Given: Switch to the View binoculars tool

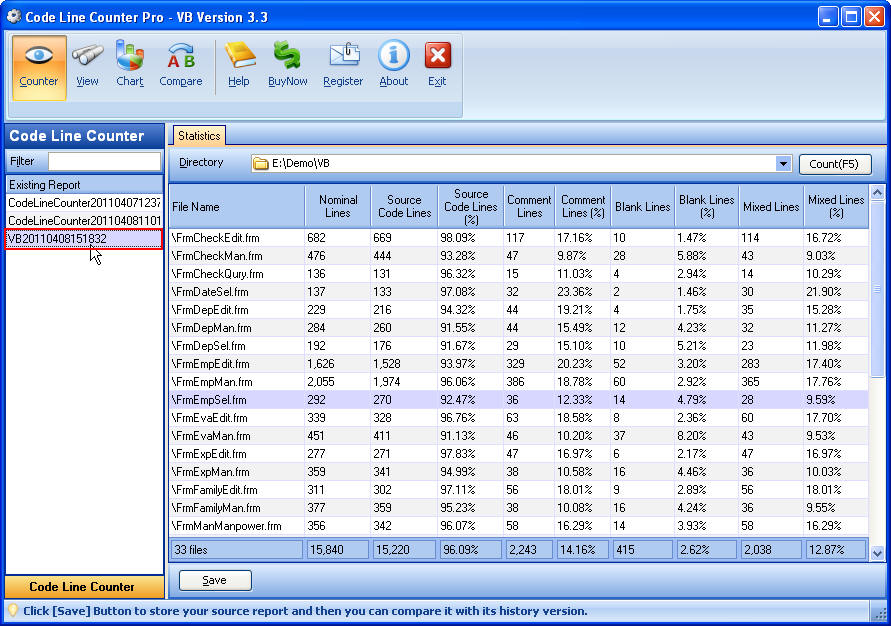Looking at the screenshot, I should pos(87,66).
